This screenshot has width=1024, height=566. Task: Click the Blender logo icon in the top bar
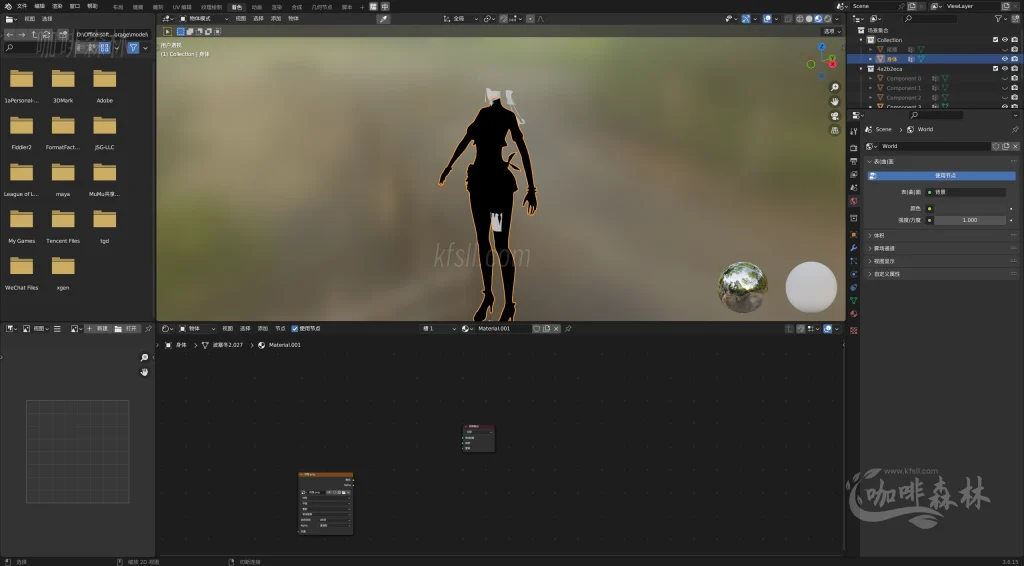(x=8, y=7)
